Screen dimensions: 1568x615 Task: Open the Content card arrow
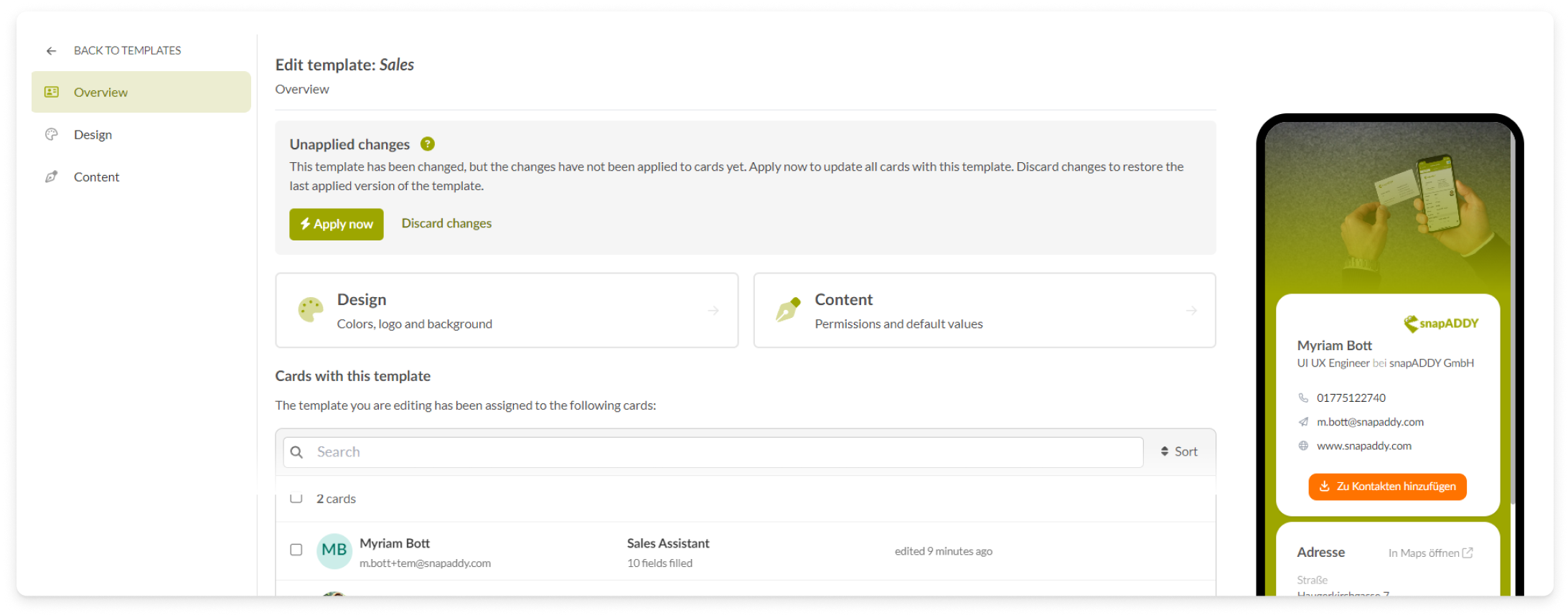tap(1191, 311)
